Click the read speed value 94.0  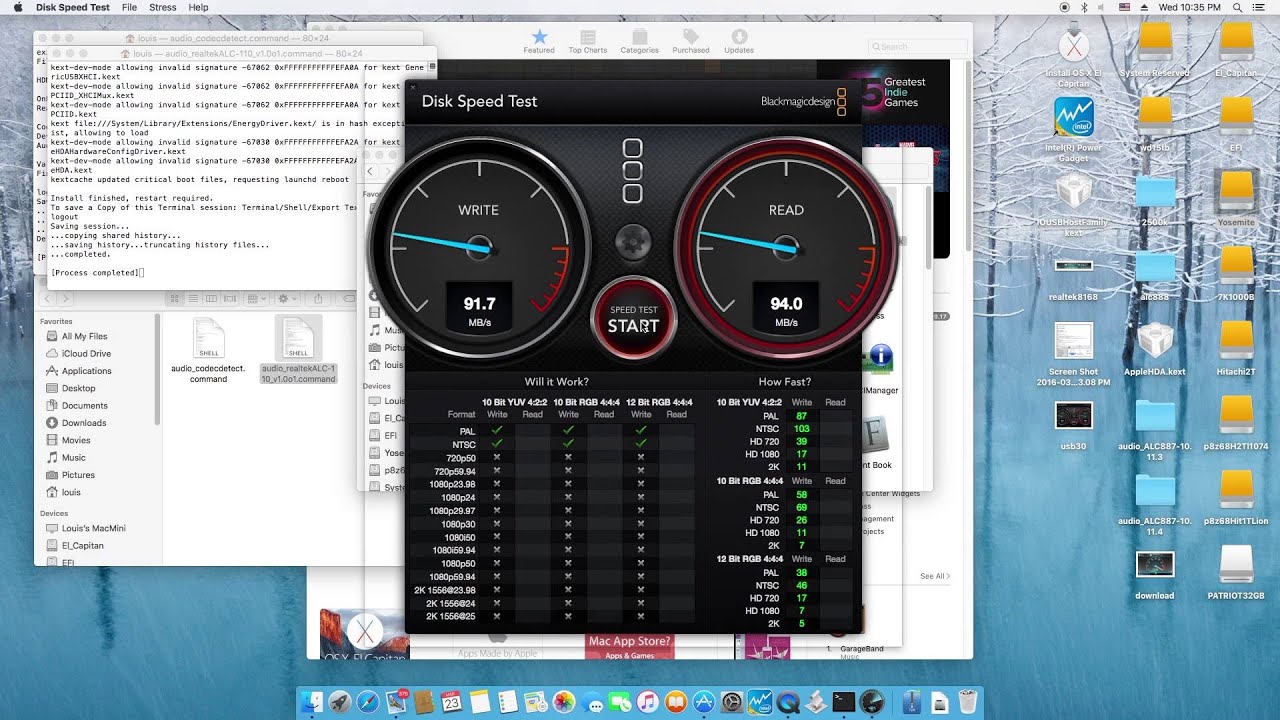[x=786, y=303]
